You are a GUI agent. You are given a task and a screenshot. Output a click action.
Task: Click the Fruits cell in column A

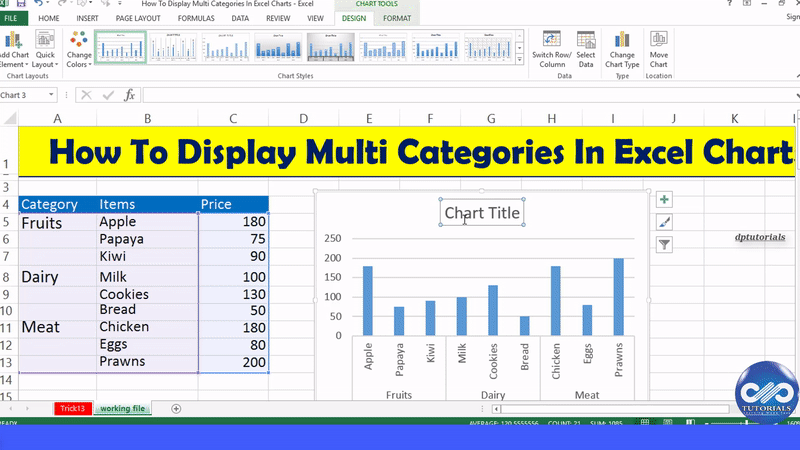pyautogui.click(x=58, y=222)
